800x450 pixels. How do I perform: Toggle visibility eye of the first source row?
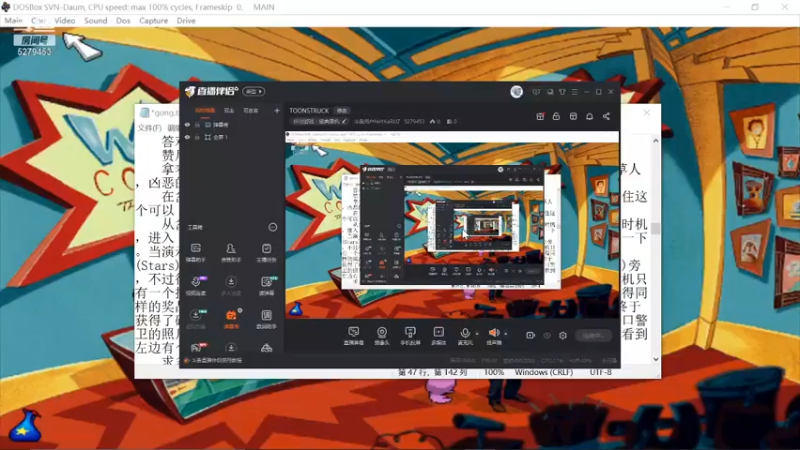pos(187,124)
